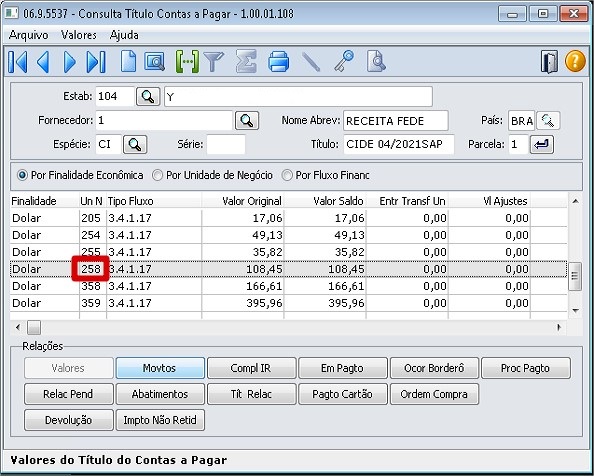This screenshot has height=476, width=594.
Task: Open Em Pagto relation
Action: pyautogui.click(x=343, y=368)
